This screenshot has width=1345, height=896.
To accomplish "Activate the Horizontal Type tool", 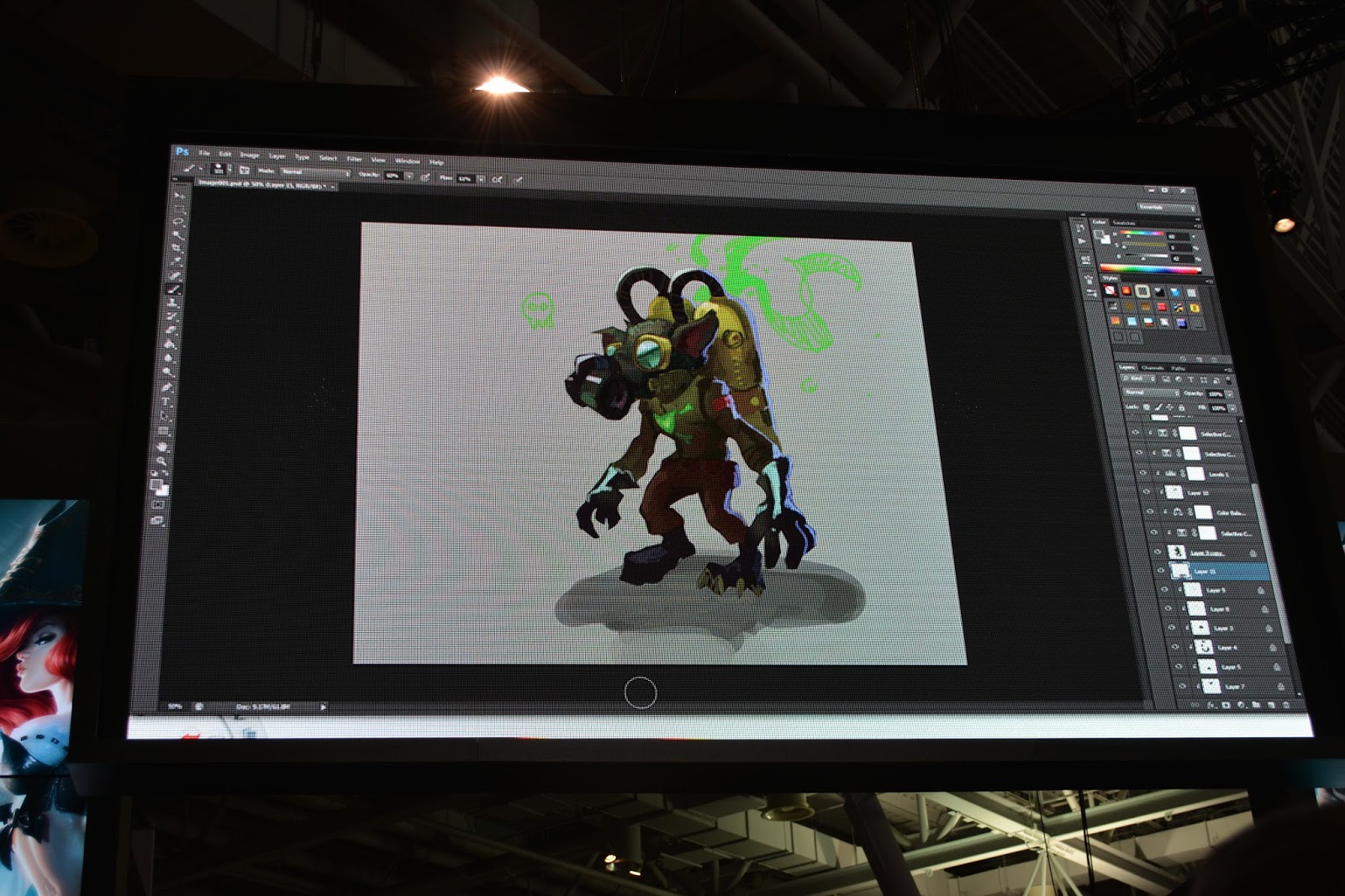I will [166, 403].
